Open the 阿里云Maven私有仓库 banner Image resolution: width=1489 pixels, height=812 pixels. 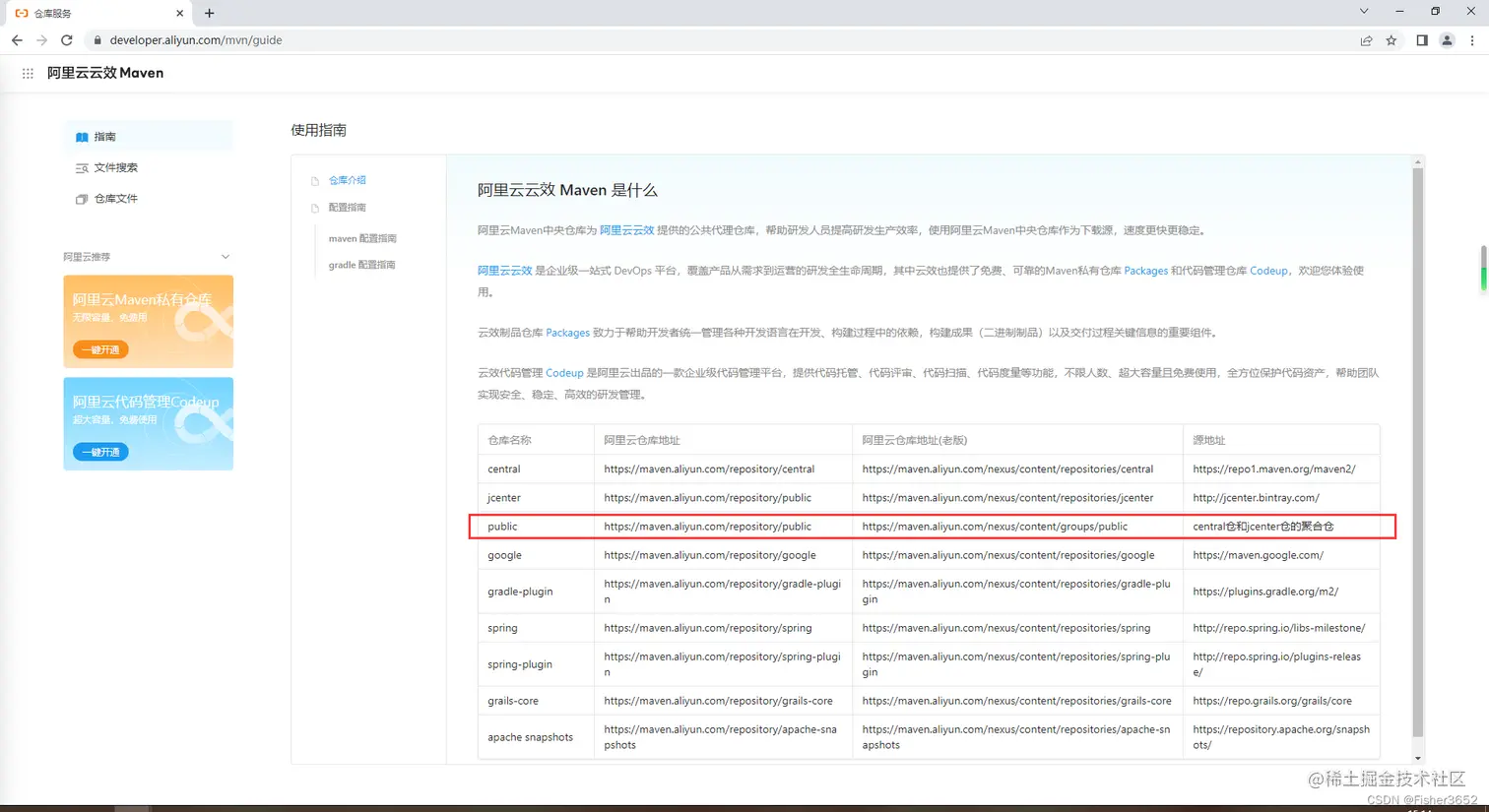click(149, 322)
